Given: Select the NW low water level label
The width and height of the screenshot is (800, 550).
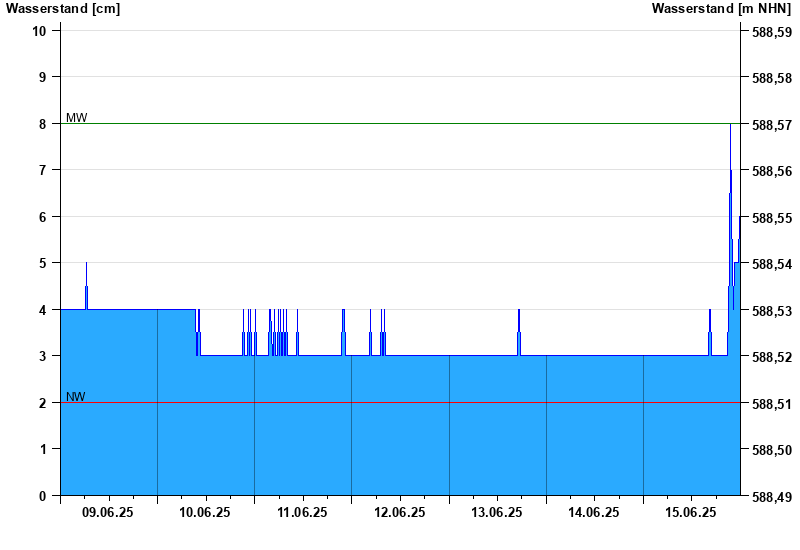Looking at the screenshot, I should click(x=75, y=397).
